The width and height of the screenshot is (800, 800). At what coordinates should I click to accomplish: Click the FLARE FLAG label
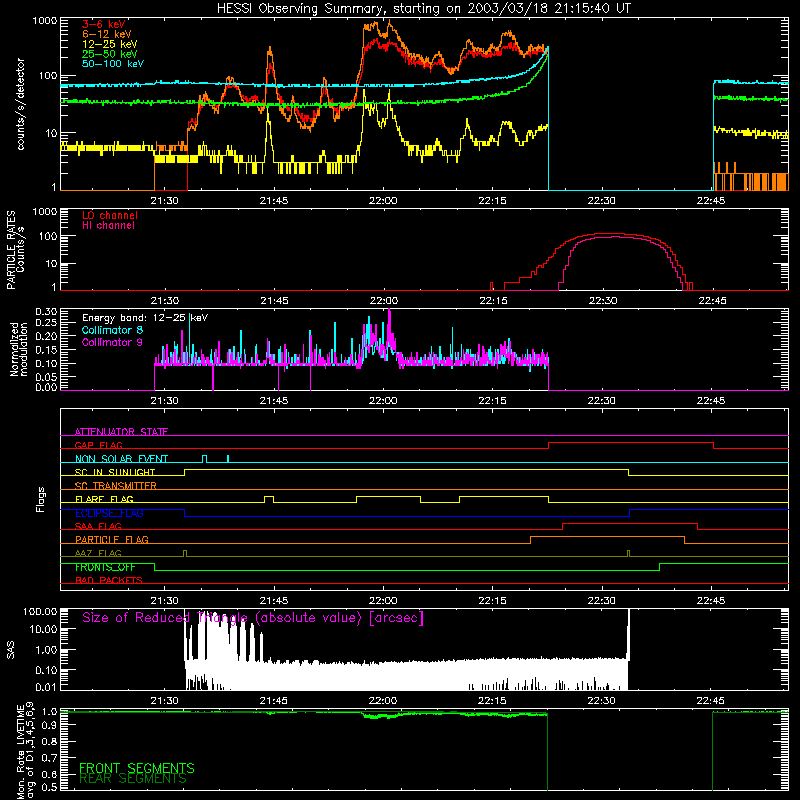click(x=104, y=499)
